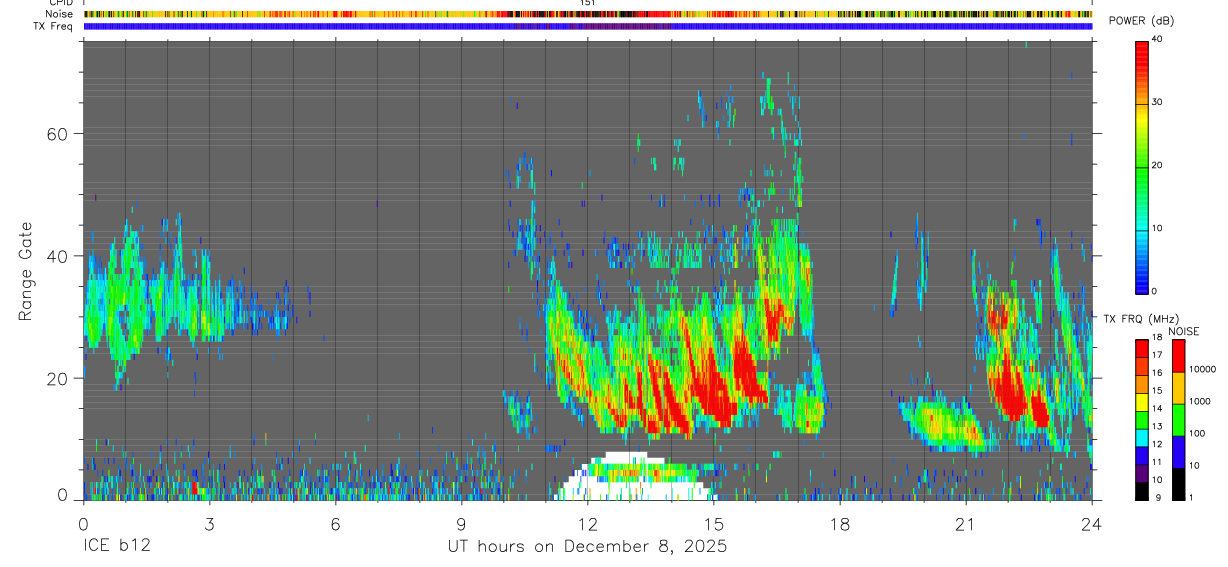Click the purple segment of the TX FRQ colorbar
The height and width of the screenshot is (567, 1228).
coord(1142,473)
